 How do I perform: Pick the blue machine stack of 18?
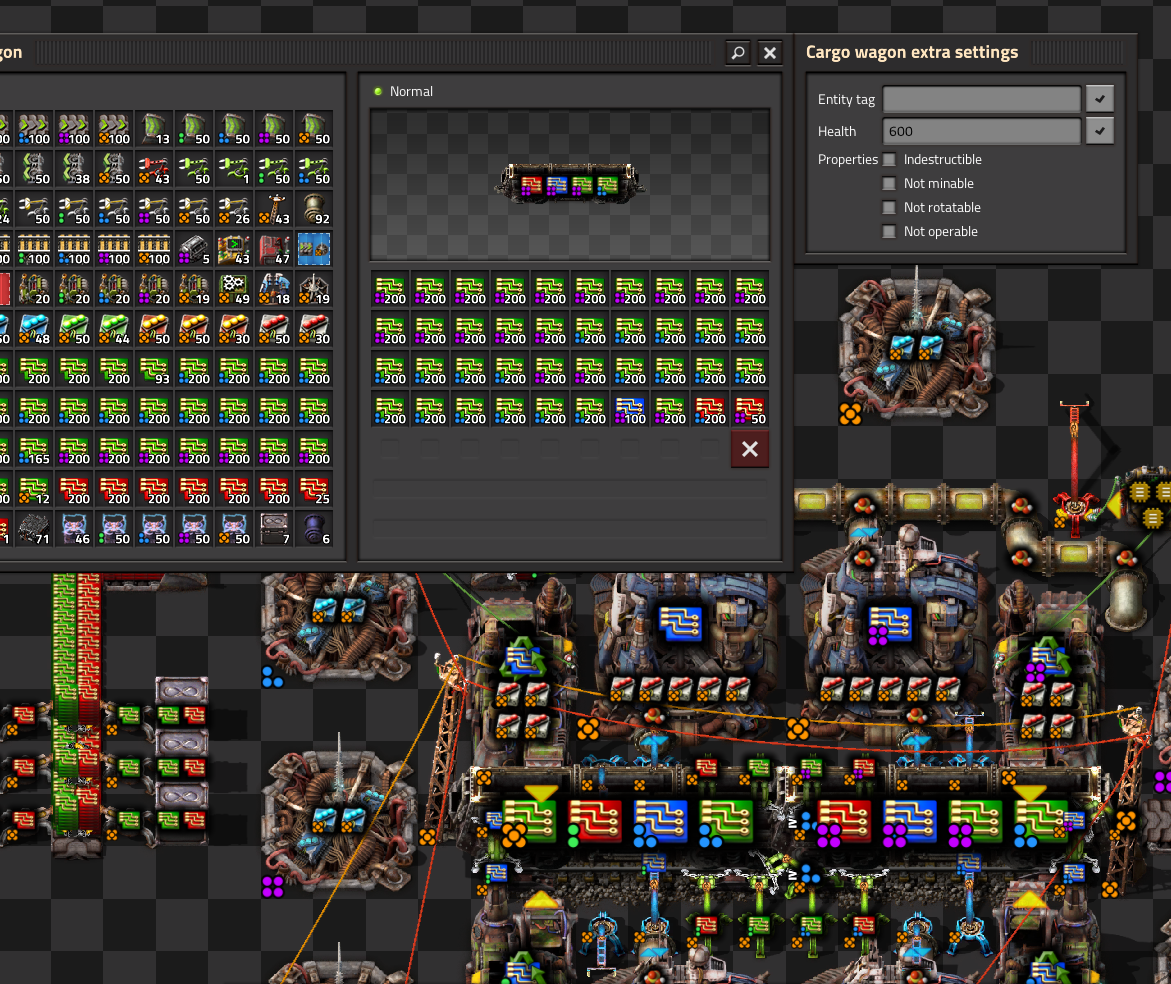tap(274, 290)
